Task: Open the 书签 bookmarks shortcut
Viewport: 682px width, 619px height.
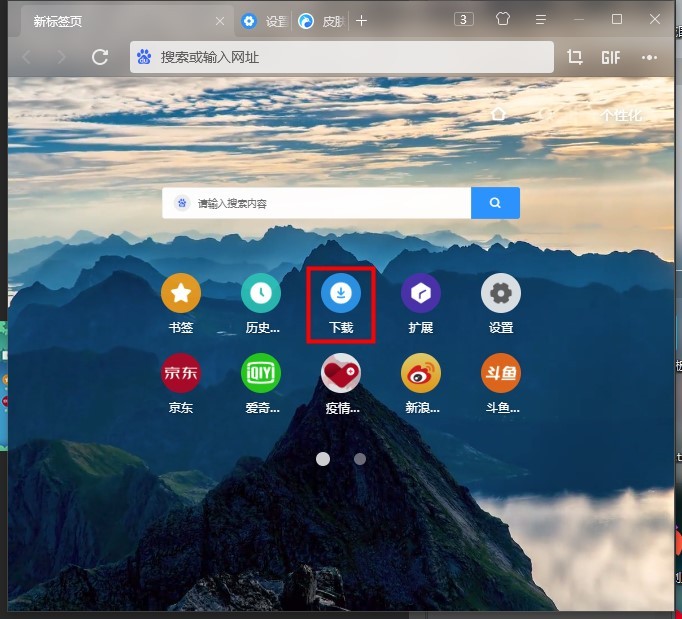Action: point(181,294)
